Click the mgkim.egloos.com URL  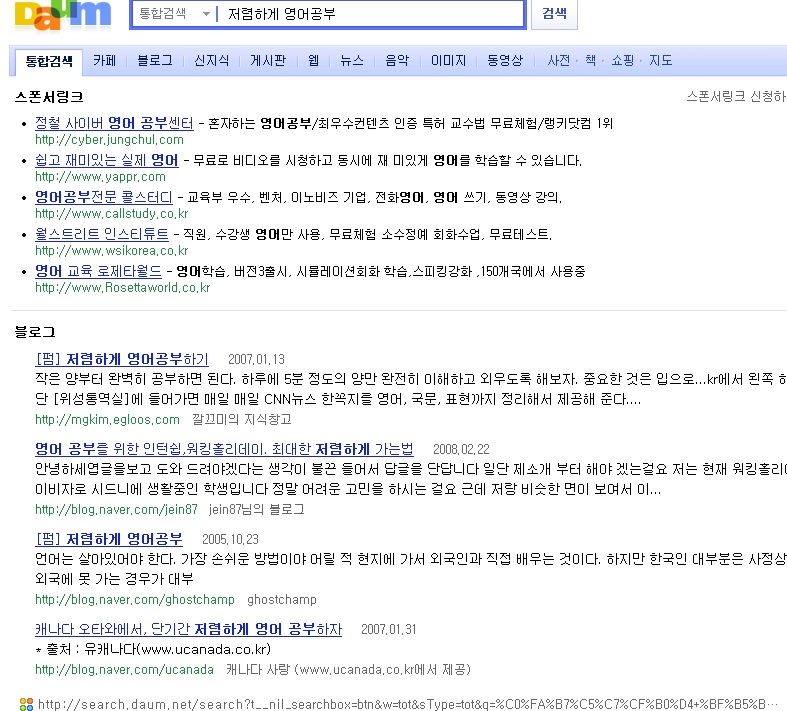107,419
